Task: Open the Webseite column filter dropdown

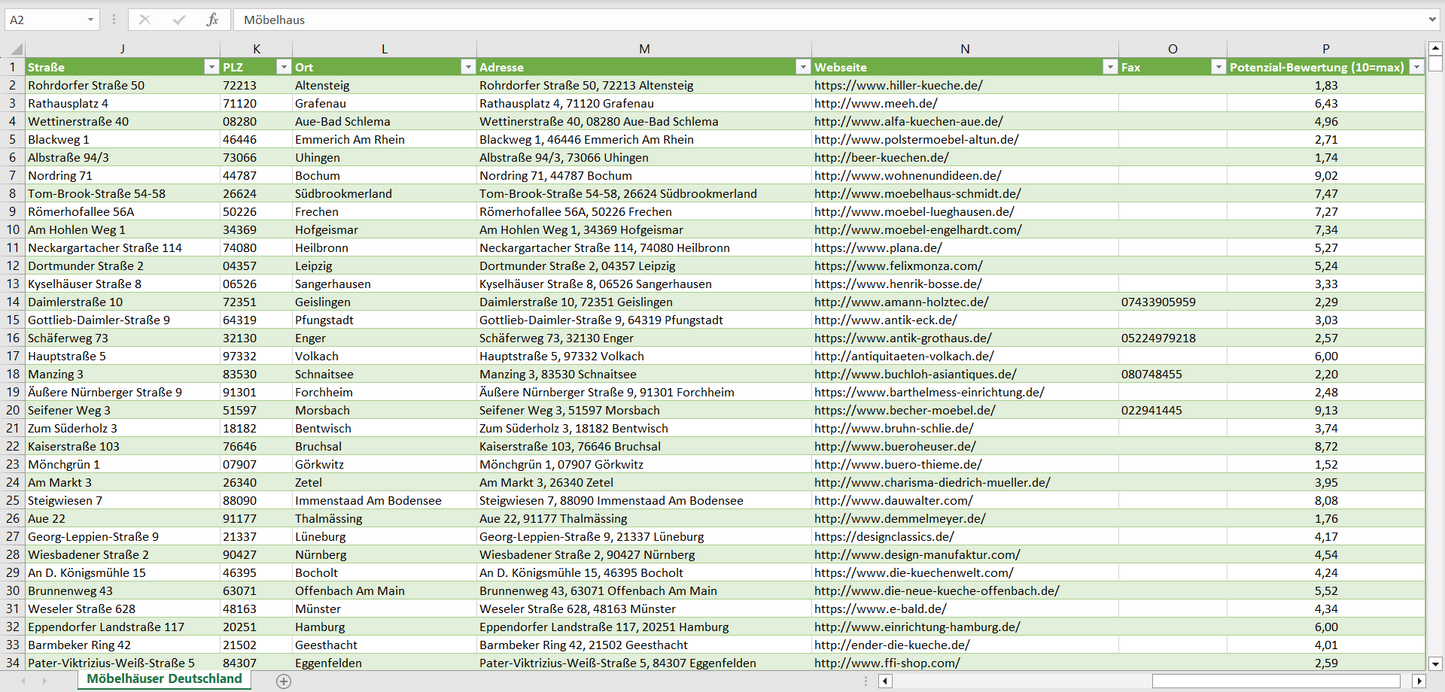Action: click(x=1109, y=67)
